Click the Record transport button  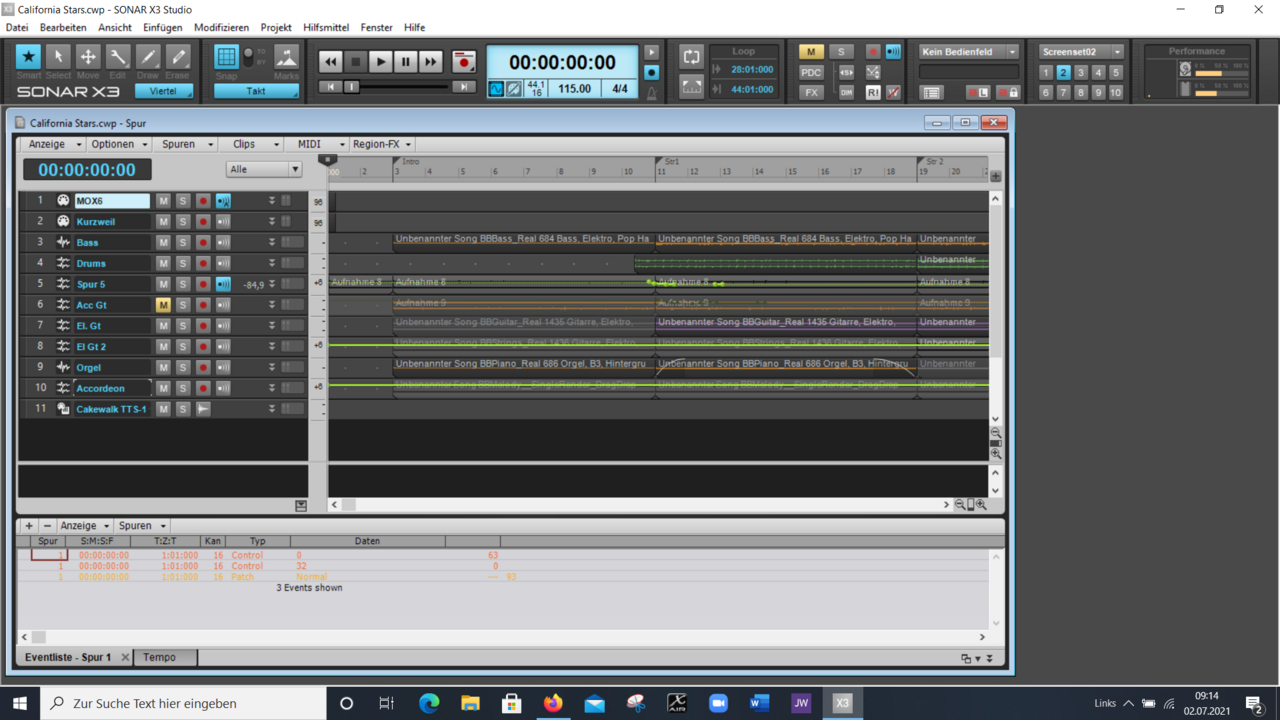tap(463, 62)
